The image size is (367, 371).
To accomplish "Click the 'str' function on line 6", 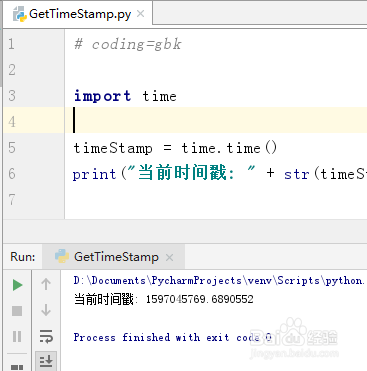I will (x=297, y=174).
